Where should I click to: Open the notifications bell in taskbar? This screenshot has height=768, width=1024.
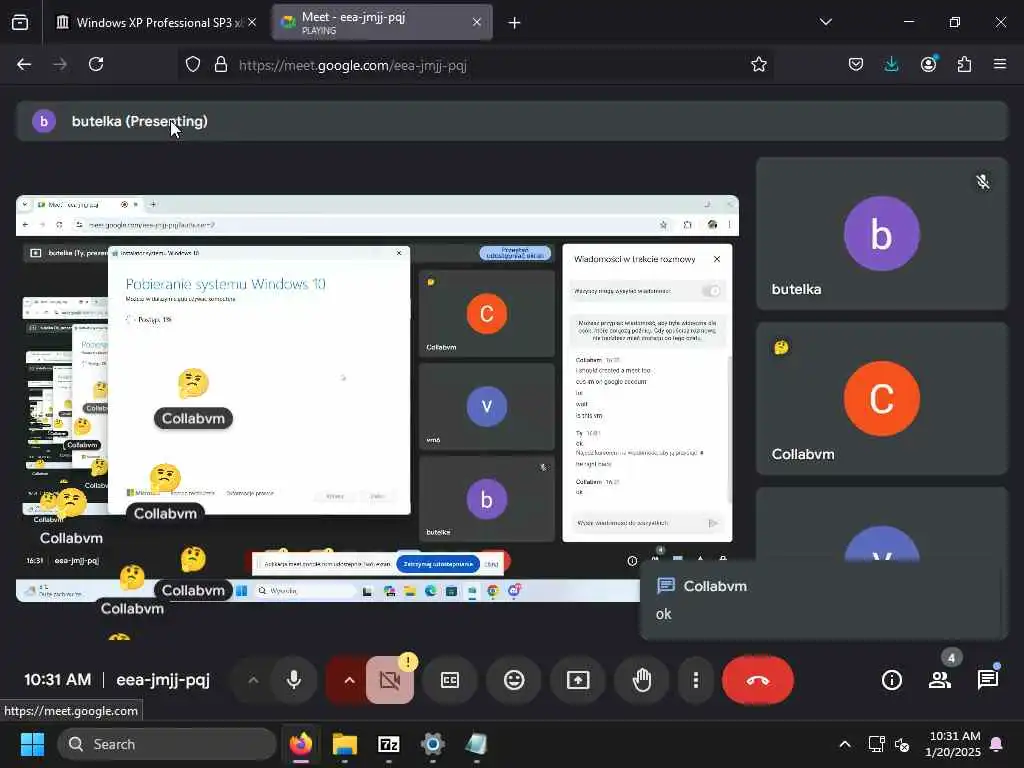[x=997, y=744]
